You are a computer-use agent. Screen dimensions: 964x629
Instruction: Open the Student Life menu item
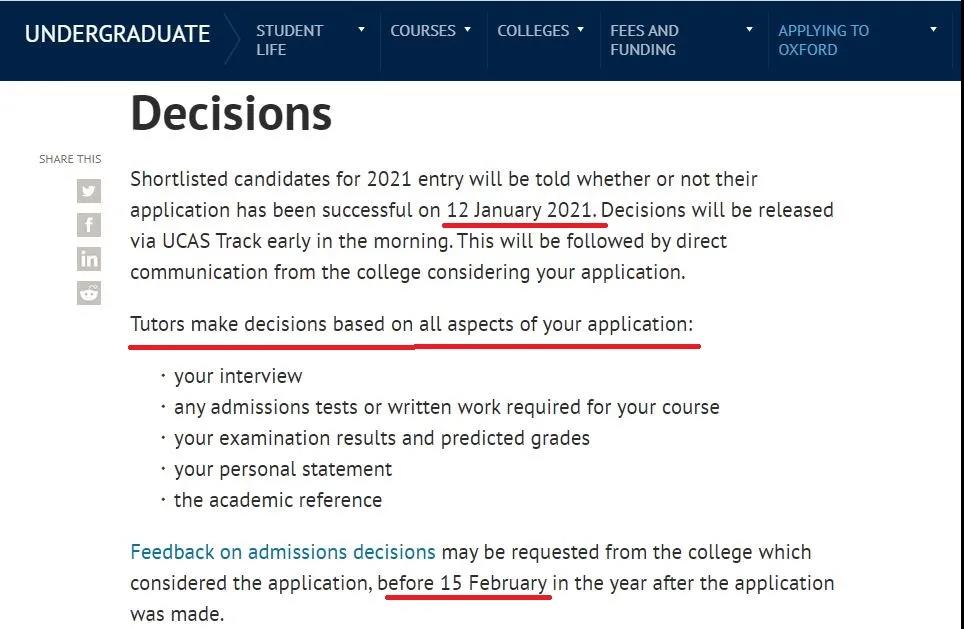pos(289,40)
